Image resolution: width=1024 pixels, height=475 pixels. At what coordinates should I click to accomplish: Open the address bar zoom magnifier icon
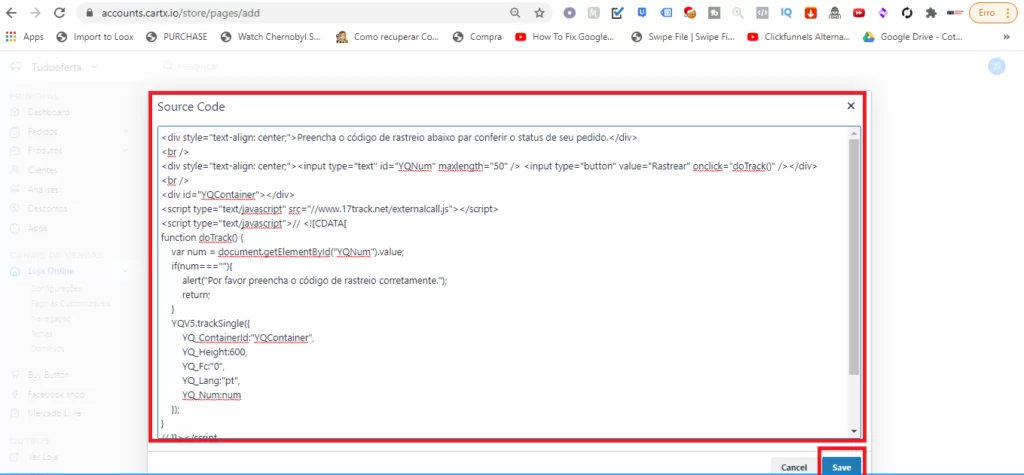(515, 13)
